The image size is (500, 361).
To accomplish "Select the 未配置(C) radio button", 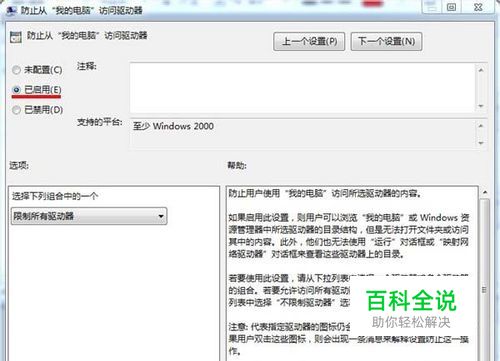I will pos(16,70).
